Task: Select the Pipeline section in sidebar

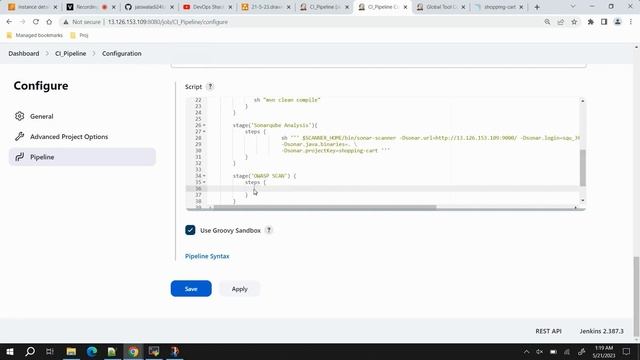Action: point(82,157)
